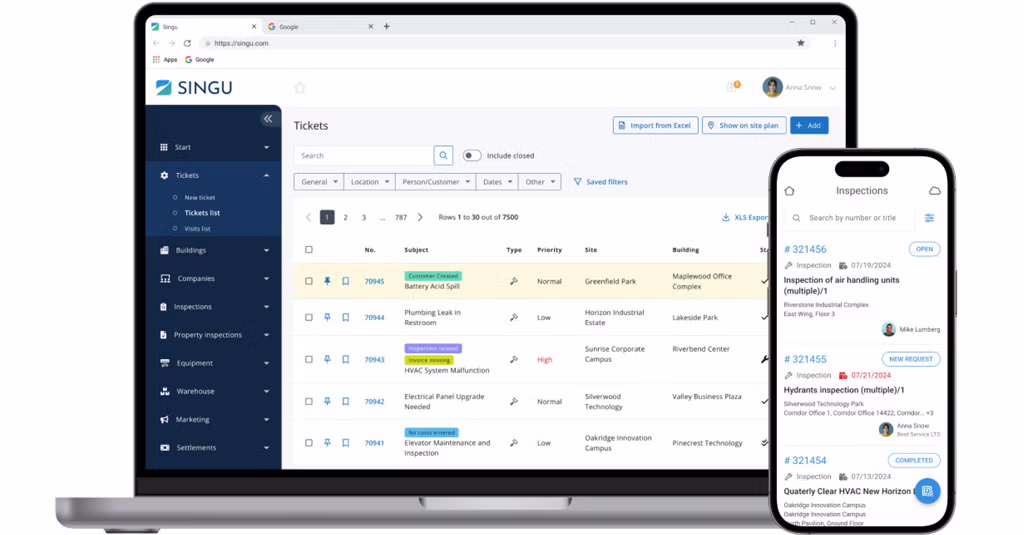Select checkbox for ticket 70941

coord(309,443)
